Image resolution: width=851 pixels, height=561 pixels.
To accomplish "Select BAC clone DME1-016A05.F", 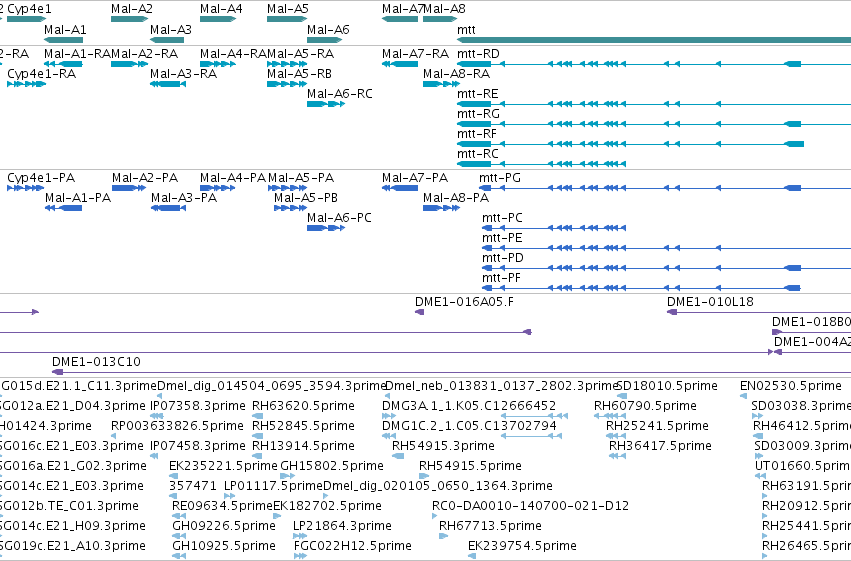I will 420,312.
